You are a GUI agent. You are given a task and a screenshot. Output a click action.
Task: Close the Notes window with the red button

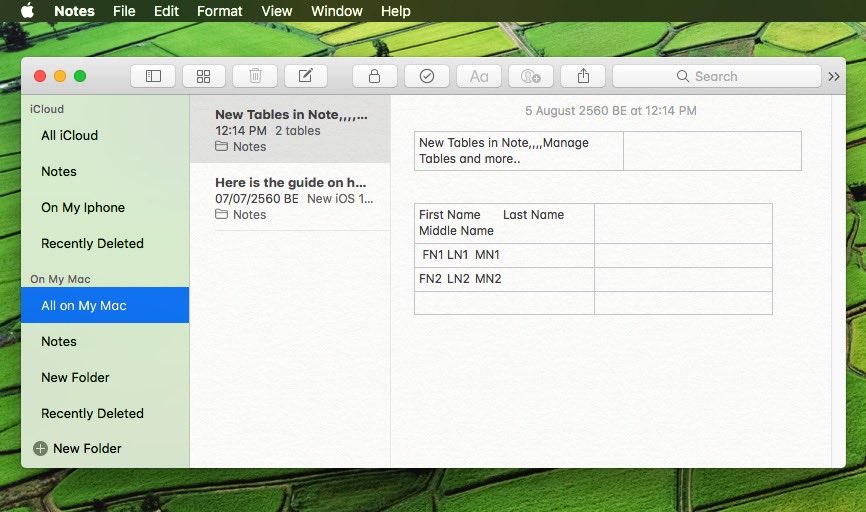click(40, 76)
